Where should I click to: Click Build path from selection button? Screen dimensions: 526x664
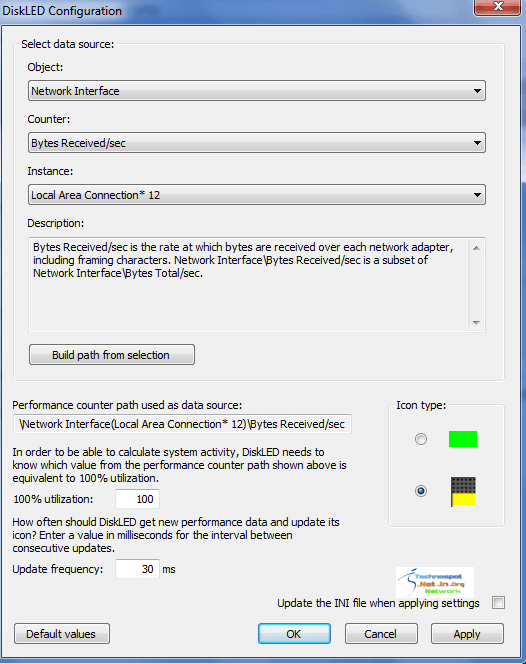[x=112, y=354]
